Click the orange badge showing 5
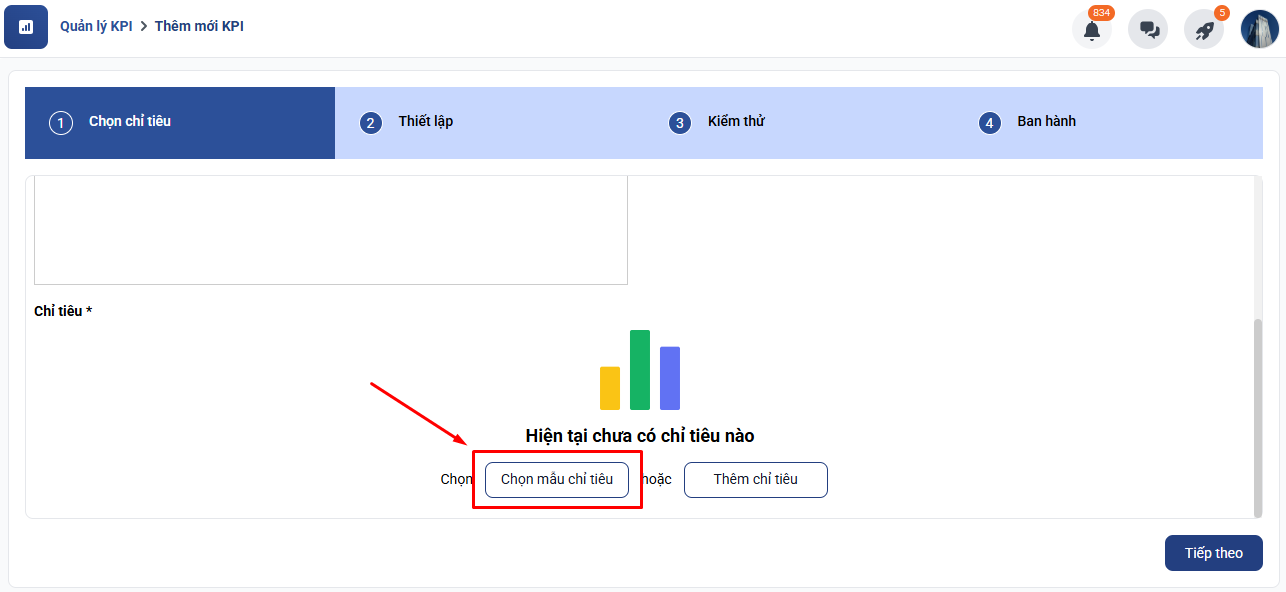 tap(1221, 13)
